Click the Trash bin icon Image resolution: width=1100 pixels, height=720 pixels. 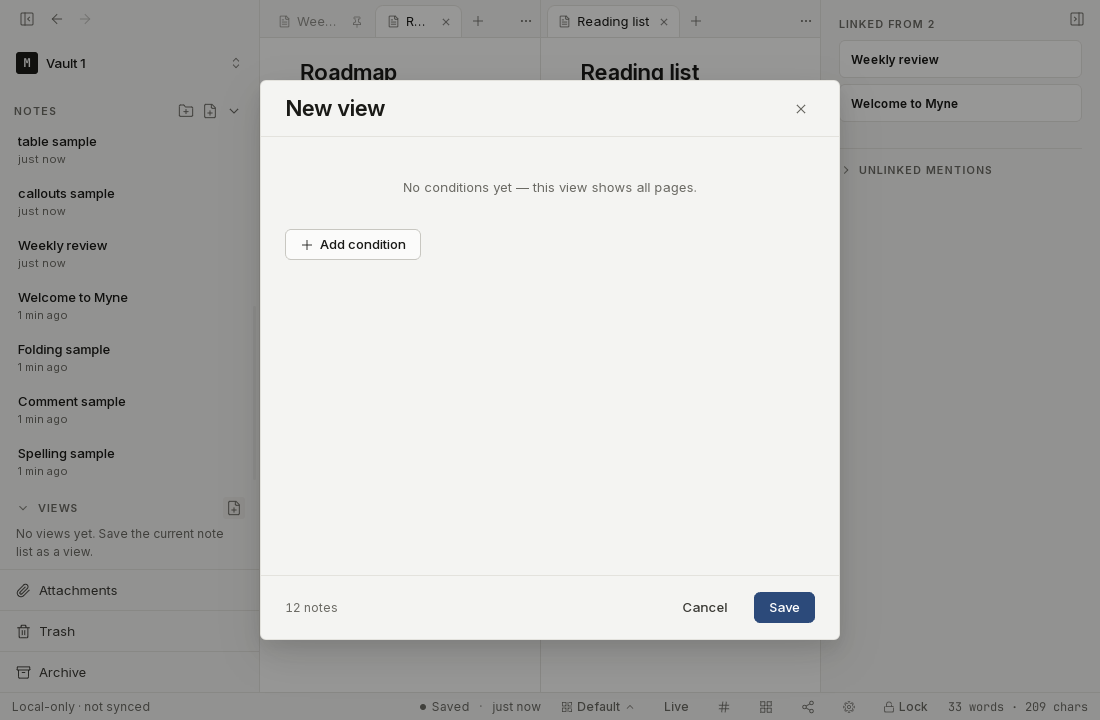click(23, 632)
